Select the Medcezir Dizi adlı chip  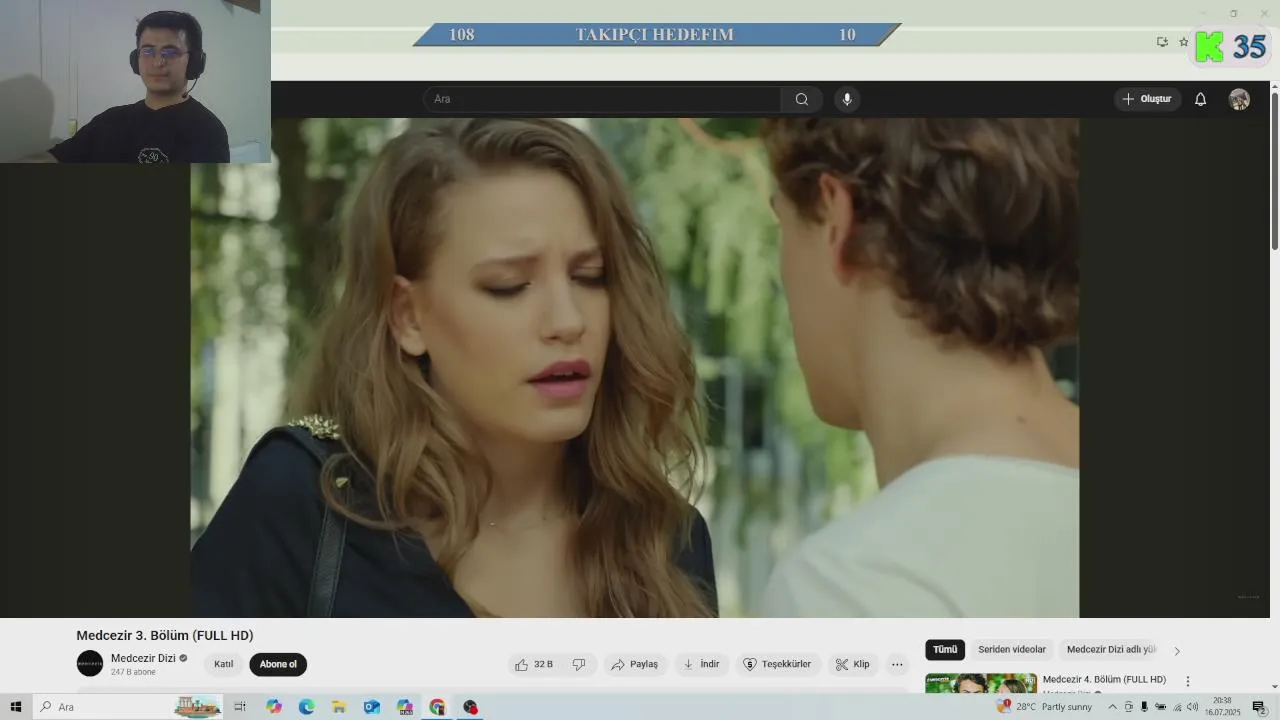(1111, 650)
